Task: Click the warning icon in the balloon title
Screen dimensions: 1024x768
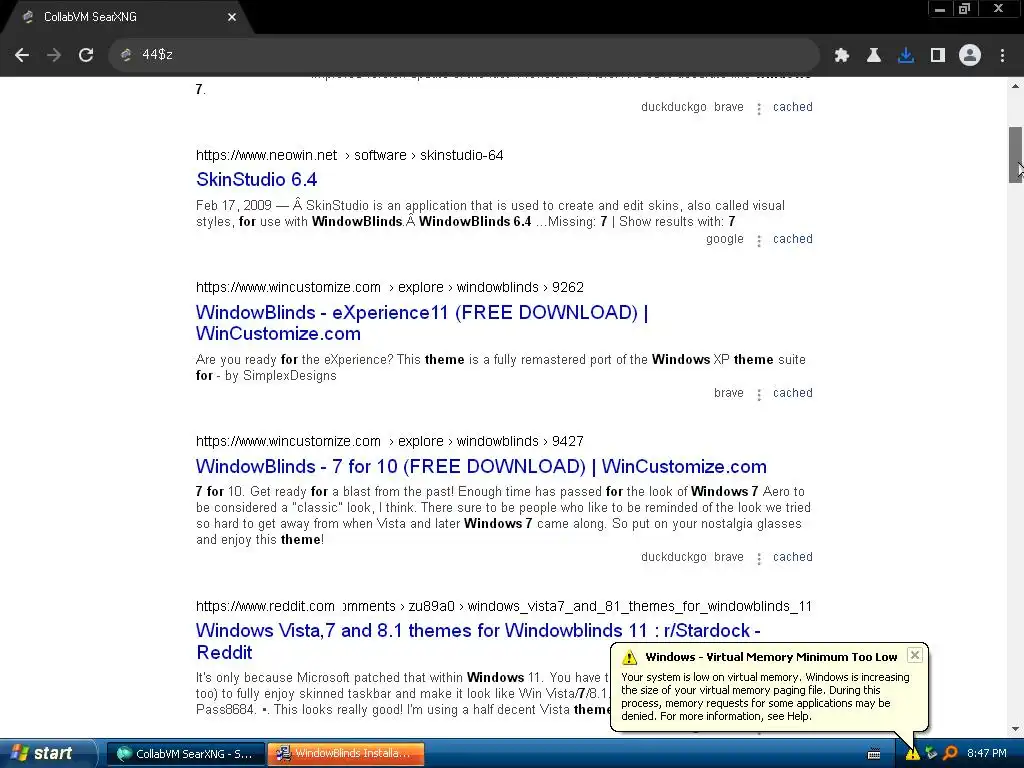Action: pos(629,657)
